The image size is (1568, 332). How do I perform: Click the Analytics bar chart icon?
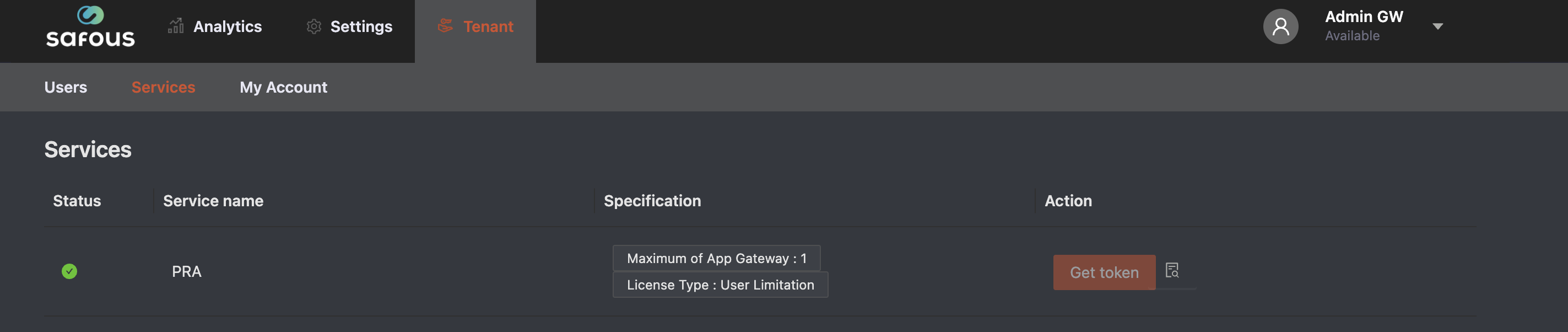(176, 26)
